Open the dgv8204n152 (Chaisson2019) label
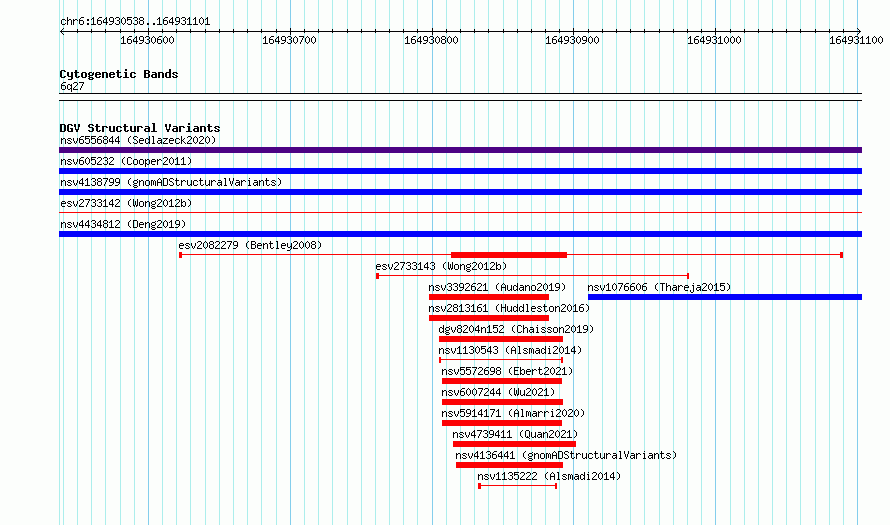The image size is (890, 525). point(516,329)
